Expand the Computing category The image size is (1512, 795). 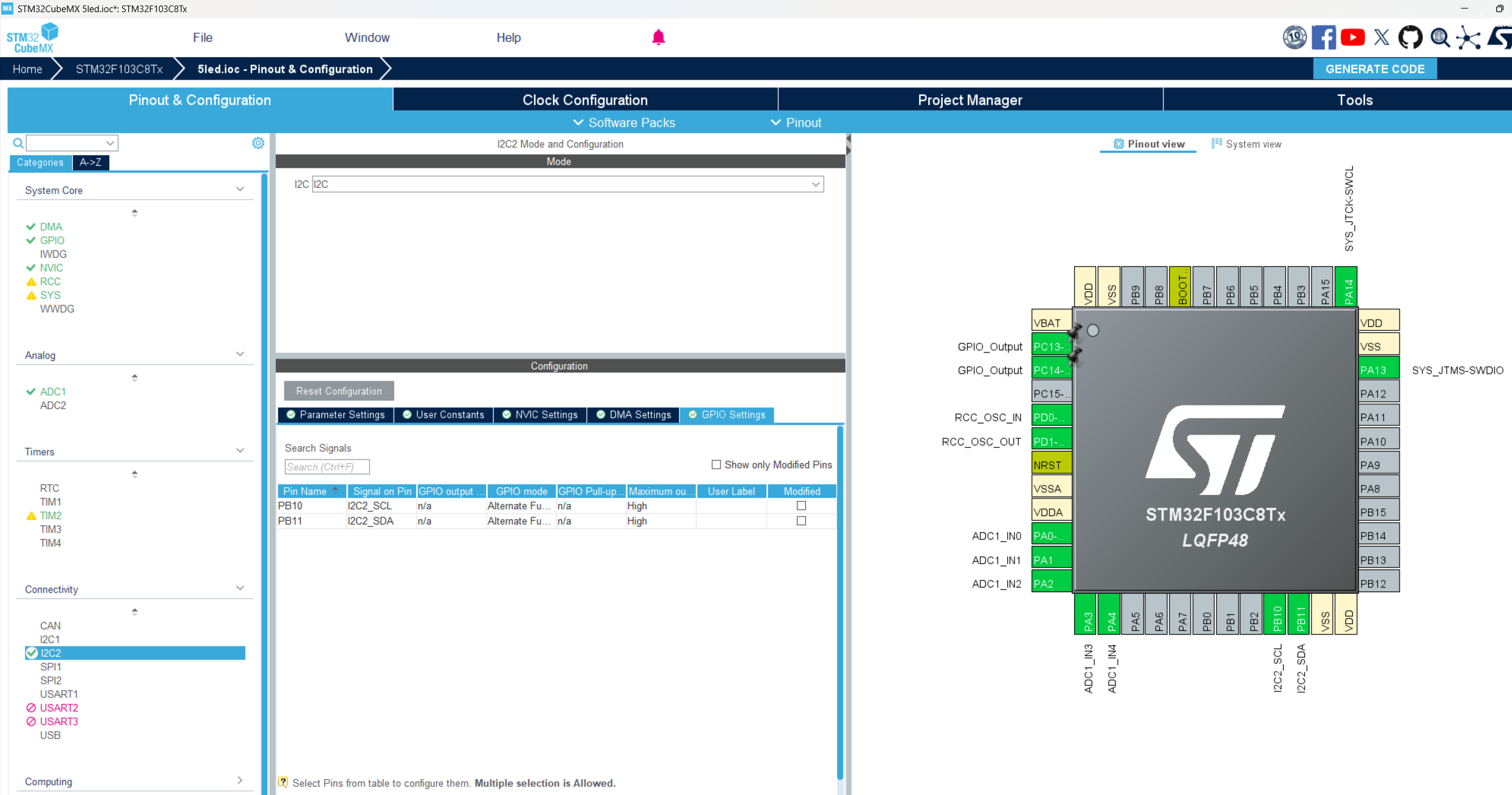(x=240, y=781)
